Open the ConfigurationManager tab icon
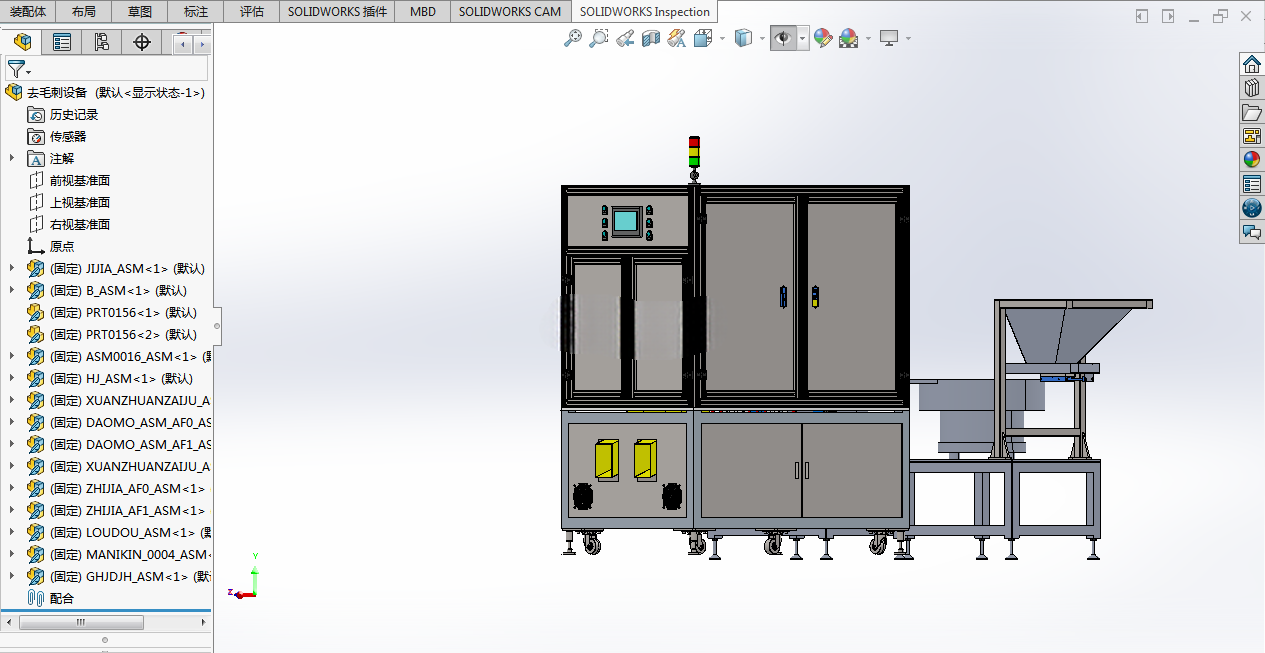This screenshot has width=1265, height=653. (102, 42)
